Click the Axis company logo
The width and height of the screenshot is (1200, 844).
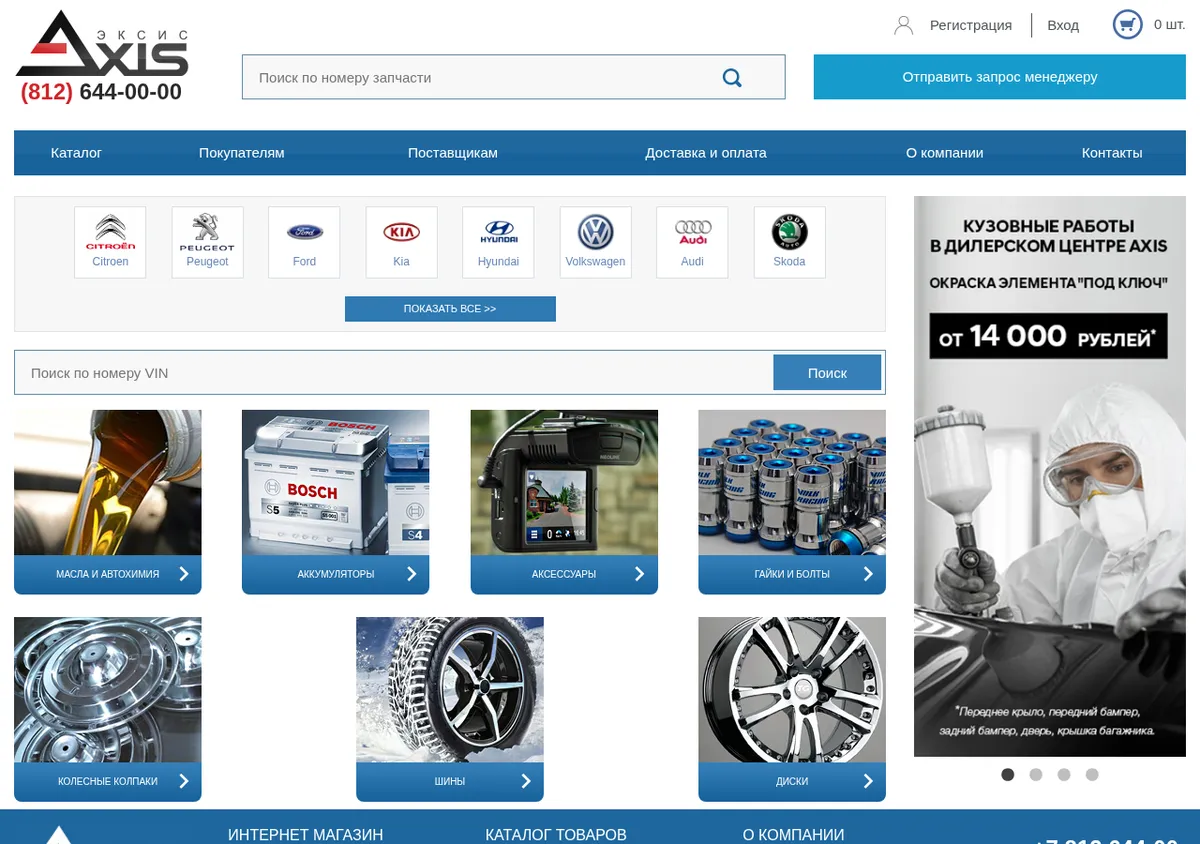(x=102, y=44)
